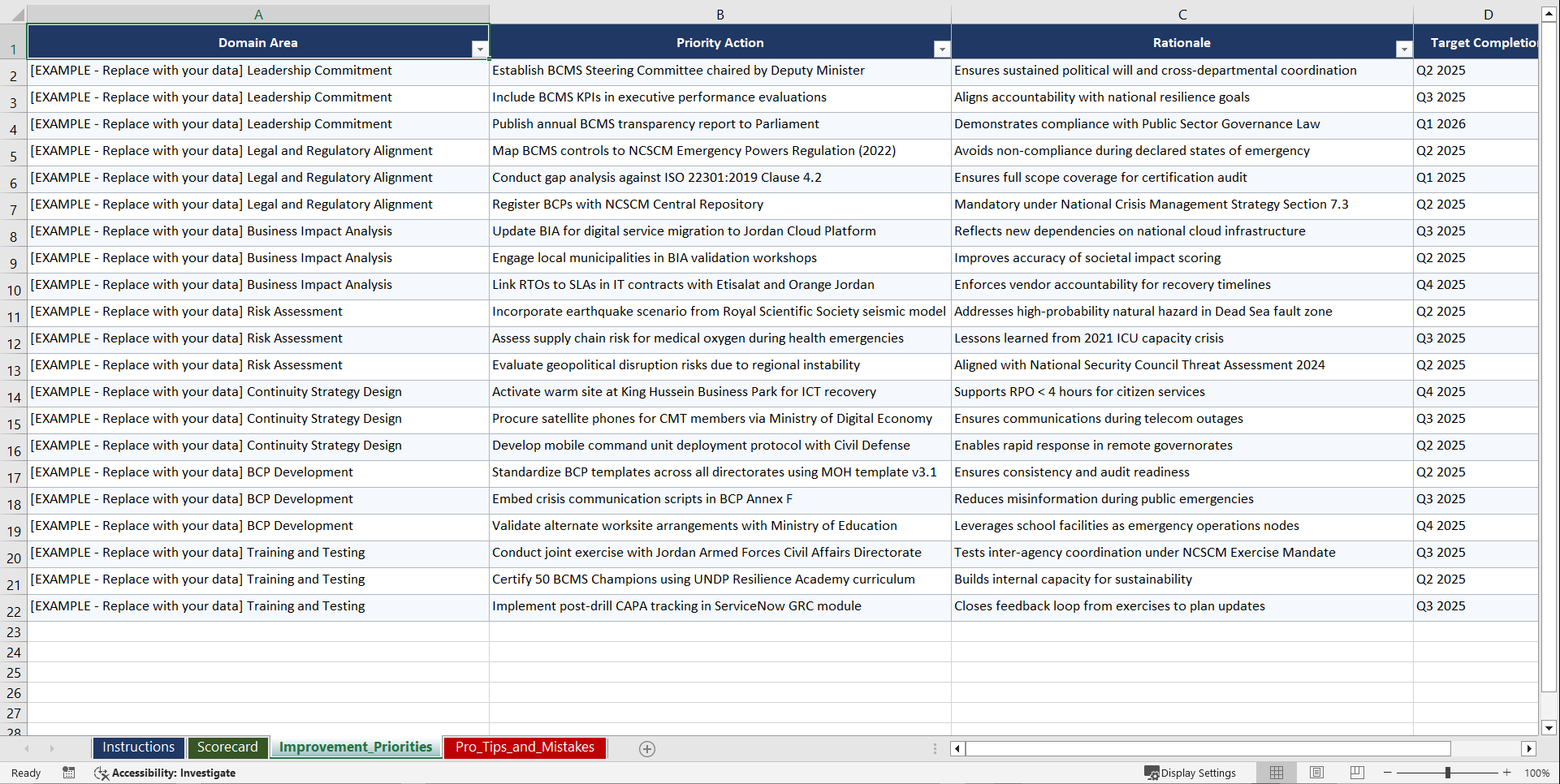The height and width of the screenshot is (784, 1560).
Task: Start macro recording from the status bar
Action: tap(69, 773)
